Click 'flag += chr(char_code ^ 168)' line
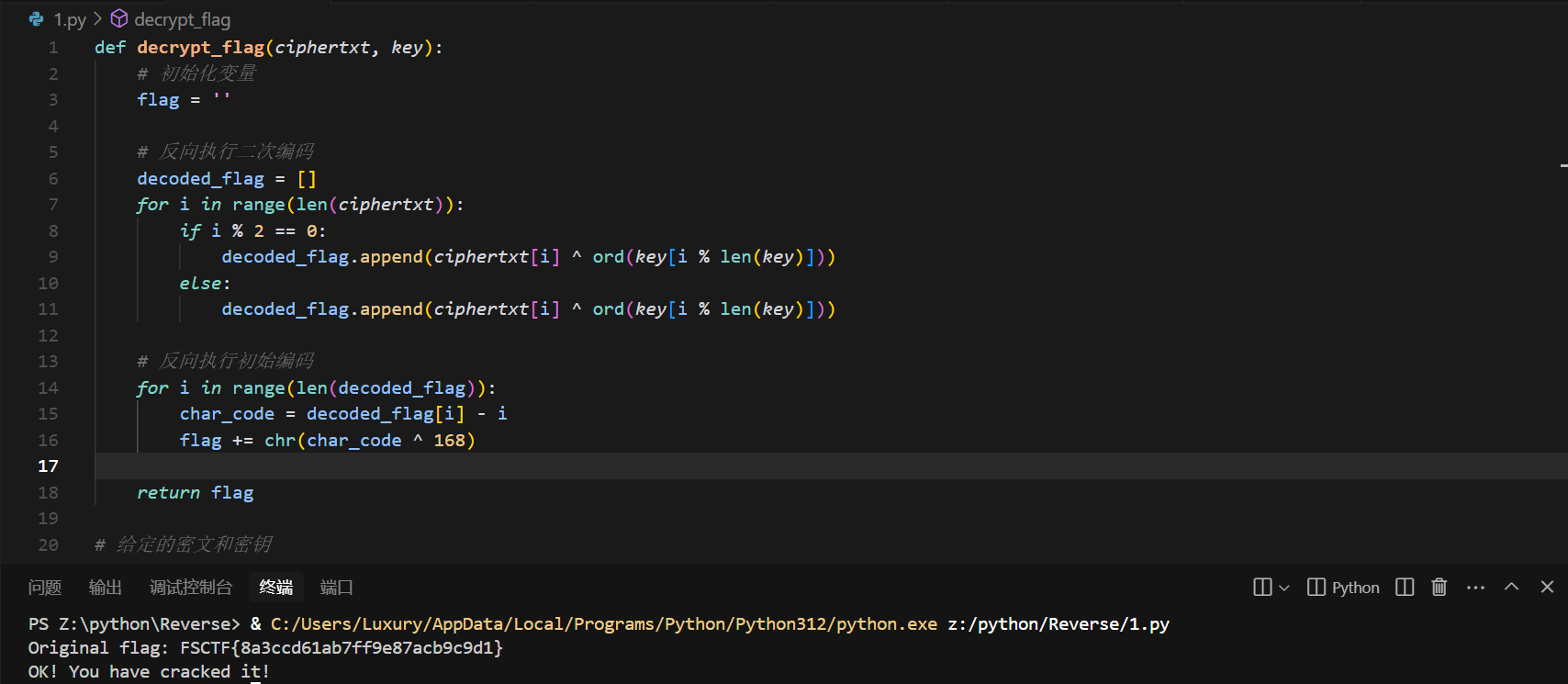This screenshot has height=684, width=1568. [x=327, y=441]
